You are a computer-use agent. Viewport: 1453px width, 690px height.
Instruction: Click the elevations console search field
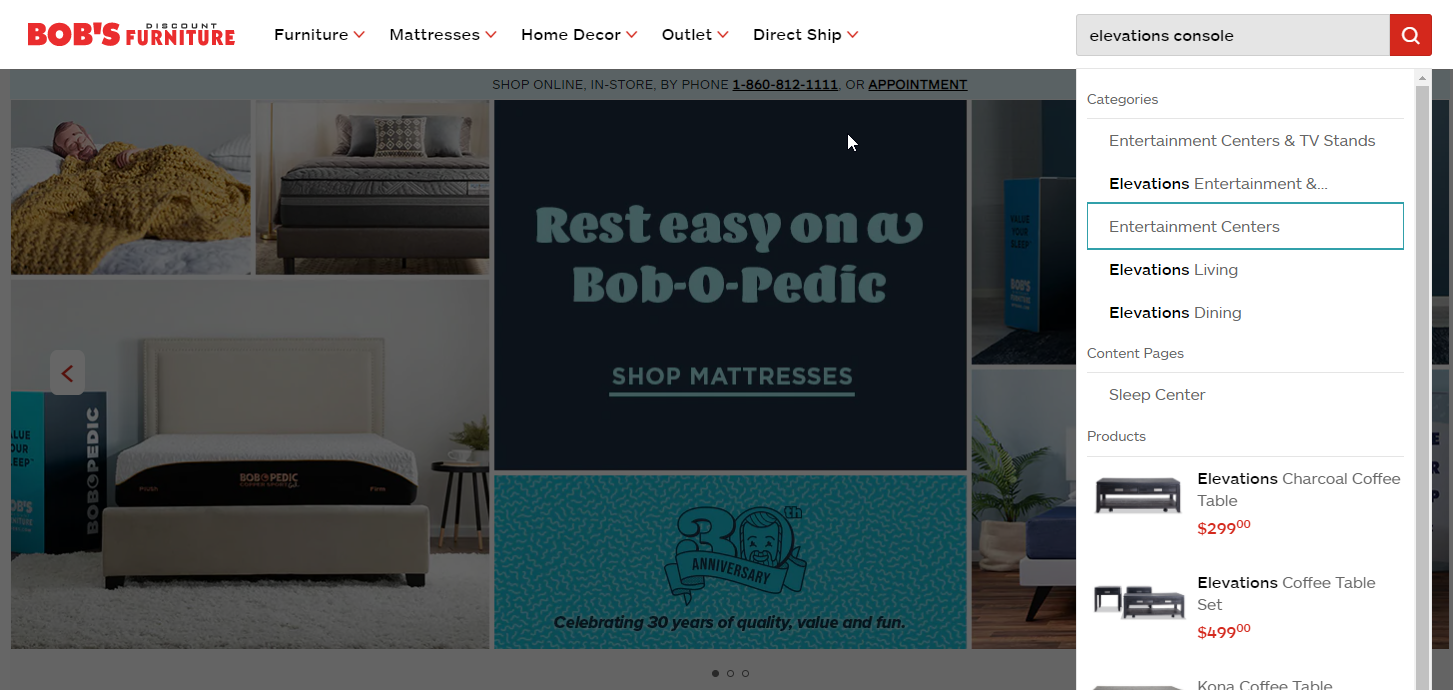pyautogui.click(x=1233, y=35)
